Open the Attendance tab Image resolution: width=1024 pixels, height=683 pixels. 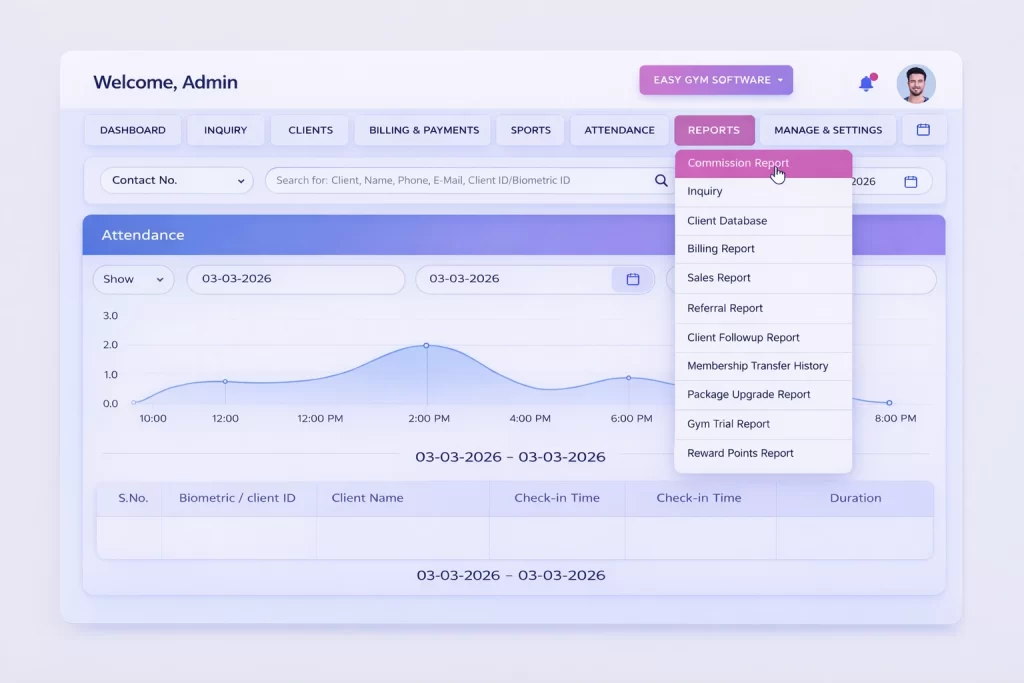point(619,129)
